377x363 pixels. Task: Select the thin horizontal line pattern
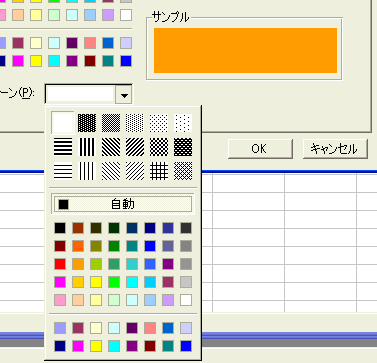click(63, 171)
